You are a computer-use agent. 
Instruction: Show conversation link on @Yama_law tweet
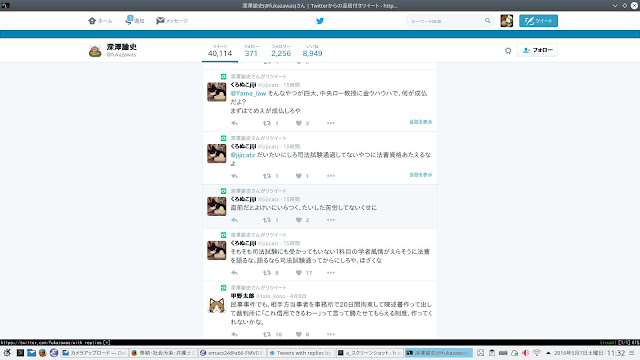click(420, 122)
